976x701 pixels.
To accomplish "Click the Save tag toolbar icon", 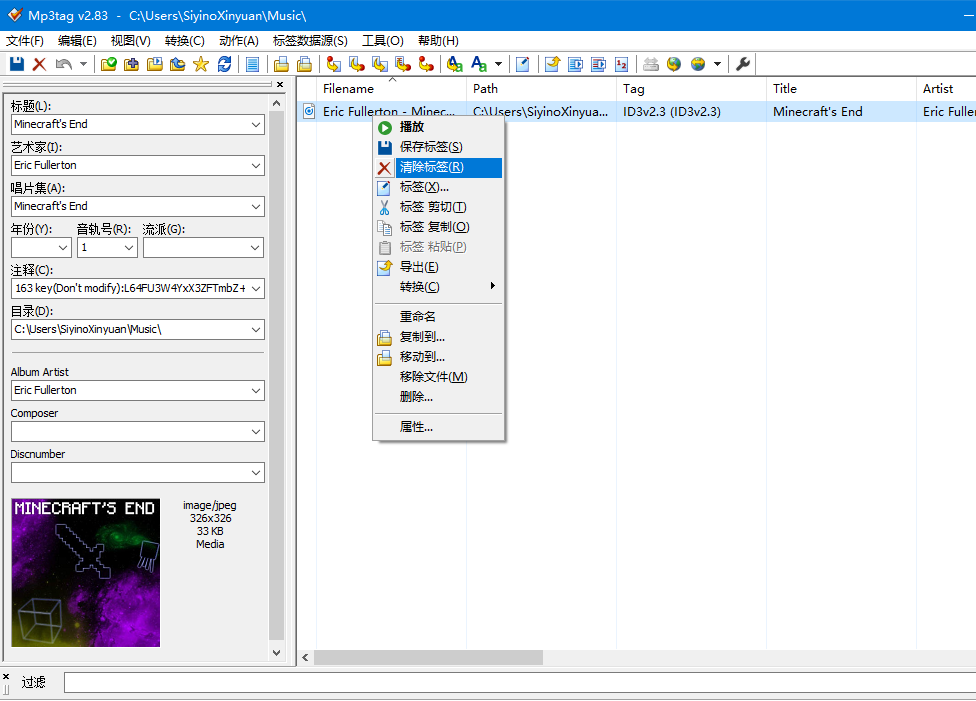I will click(17, 64).
